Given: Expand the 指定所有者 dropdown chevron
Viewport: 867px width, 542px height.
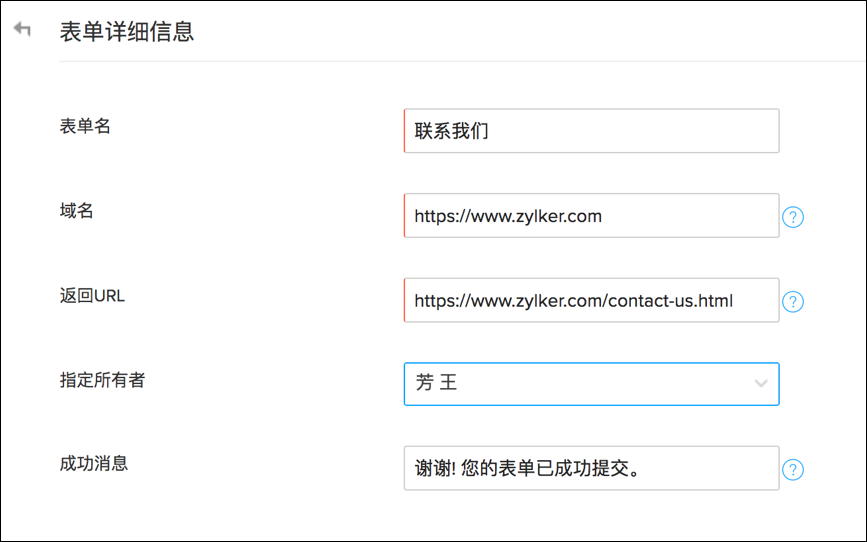Looking at the screenshot, I should (x=761, y=383).
